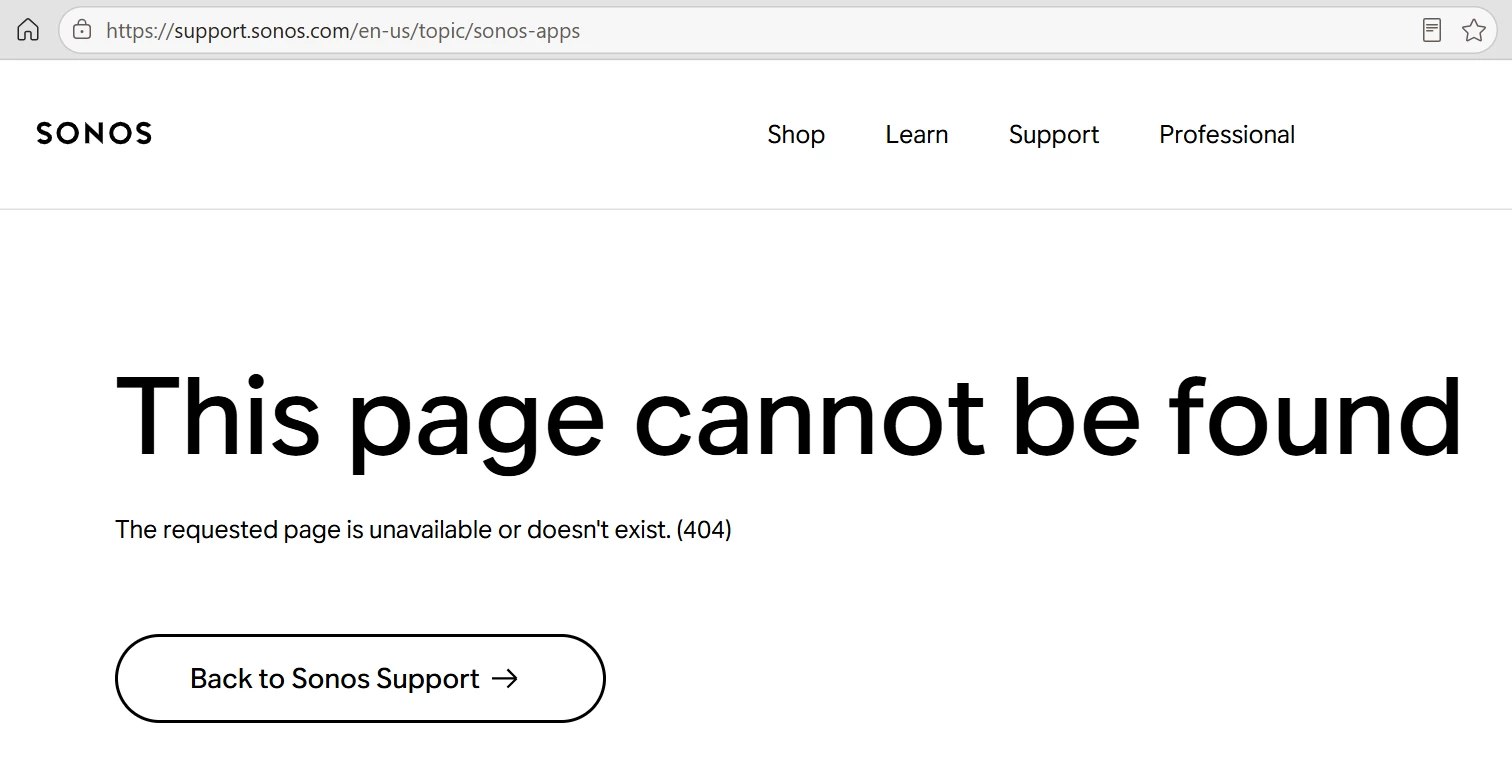Bookmark this page with the star icon
This screenshot has height=766, width=1512.
click(1473, 30)
